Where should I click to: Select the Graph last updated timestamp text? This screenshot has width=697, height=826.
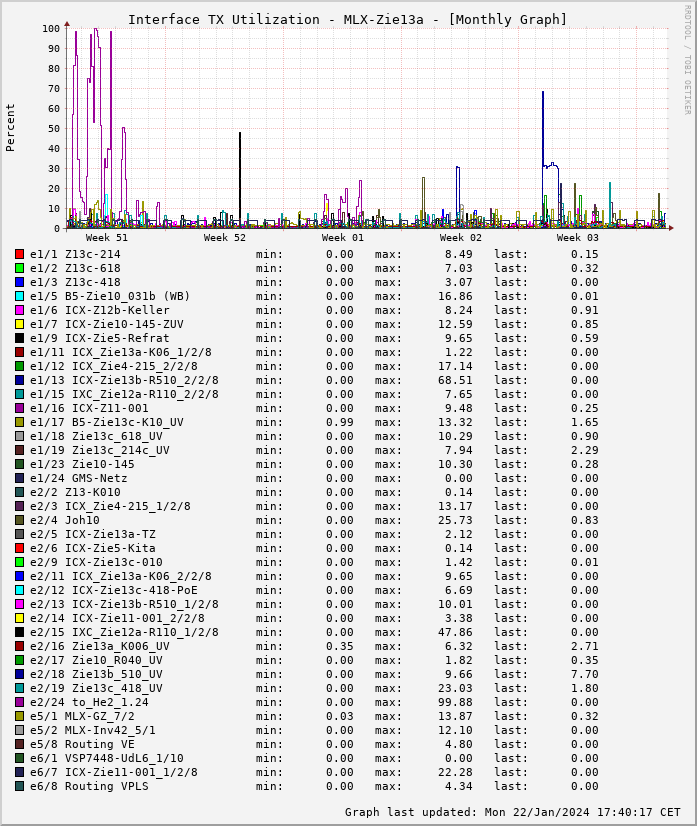click(512, 812)
